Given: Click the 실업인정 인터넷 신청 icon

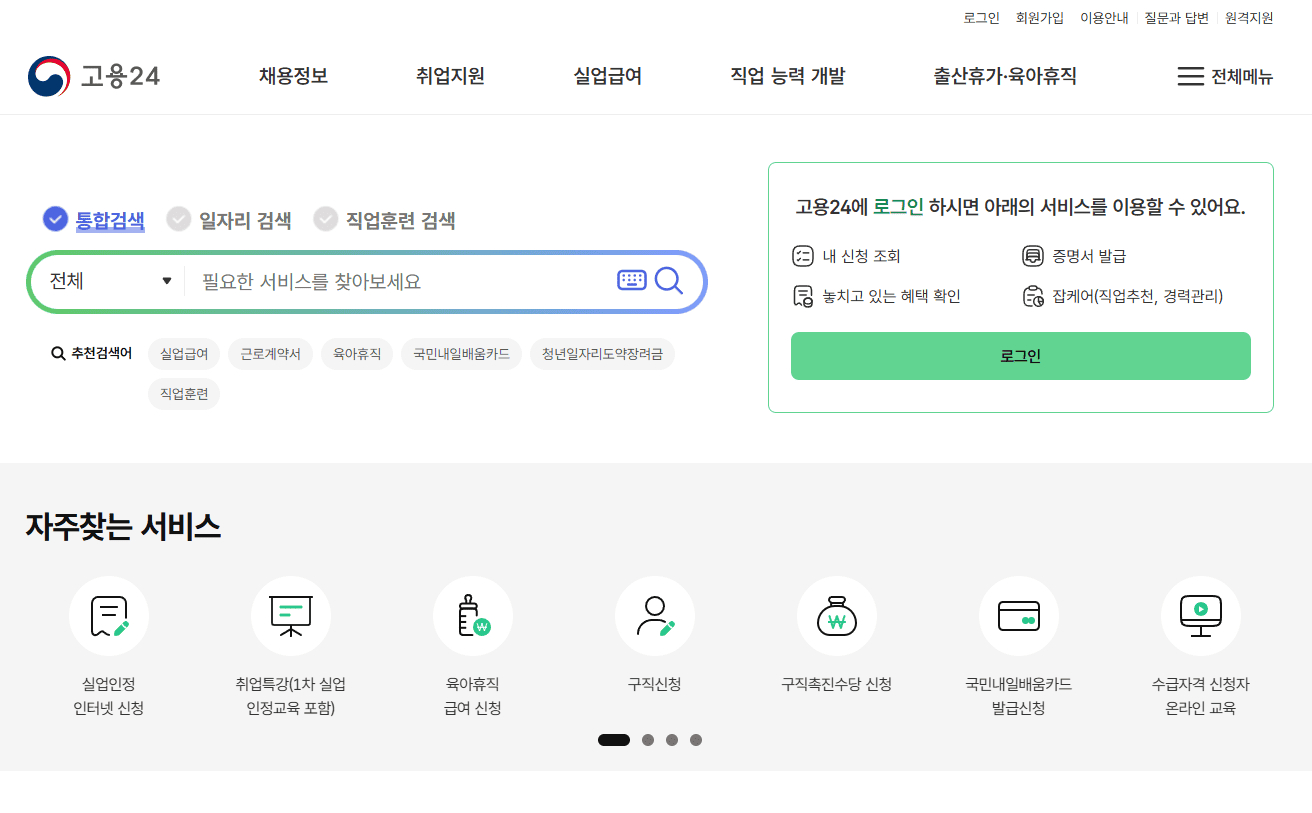Looking at the screenshot, I should (108, 616).
